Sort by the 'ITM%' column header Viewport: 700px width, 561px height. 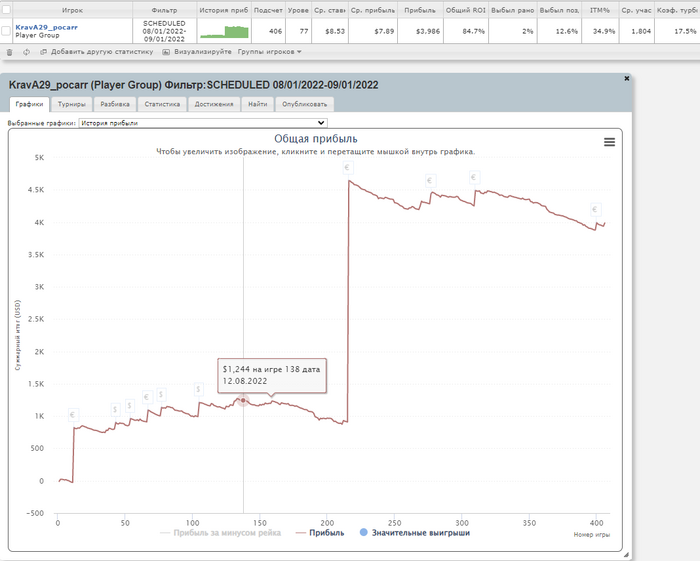point(600,10)
